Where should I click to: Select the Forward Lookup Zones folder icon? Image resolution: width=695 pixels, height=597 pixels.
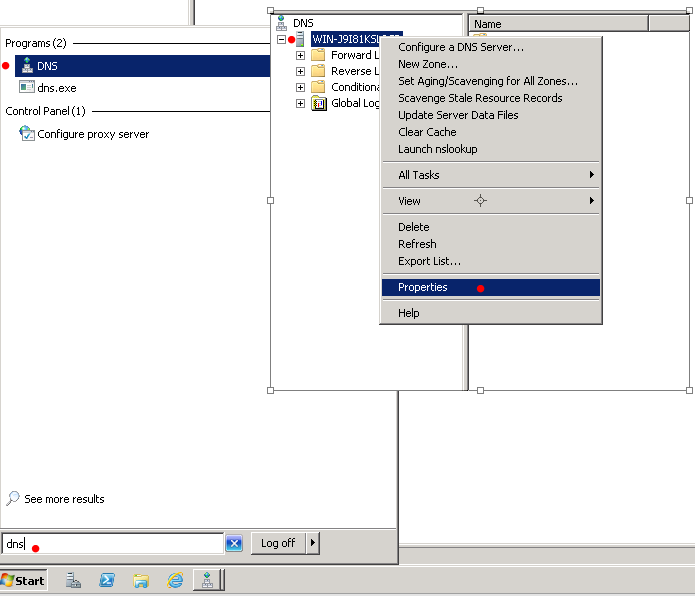click(318, 55)
